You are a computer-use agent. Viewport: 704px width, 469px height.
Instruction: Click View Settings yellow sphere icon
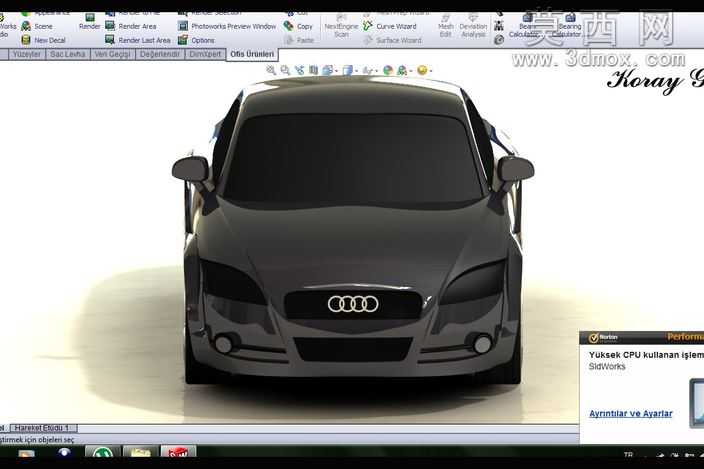pos(422,70)
